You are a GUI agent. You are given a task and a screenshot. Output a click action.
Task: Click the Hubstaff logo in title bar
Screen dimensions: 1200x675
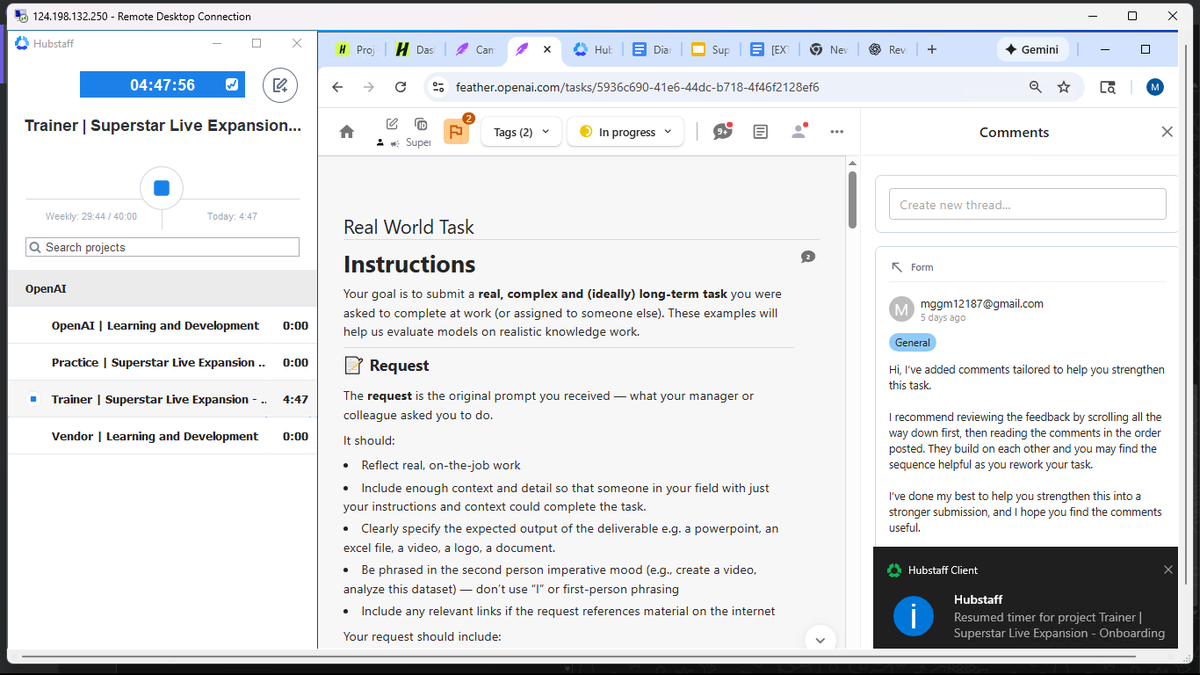23,43
